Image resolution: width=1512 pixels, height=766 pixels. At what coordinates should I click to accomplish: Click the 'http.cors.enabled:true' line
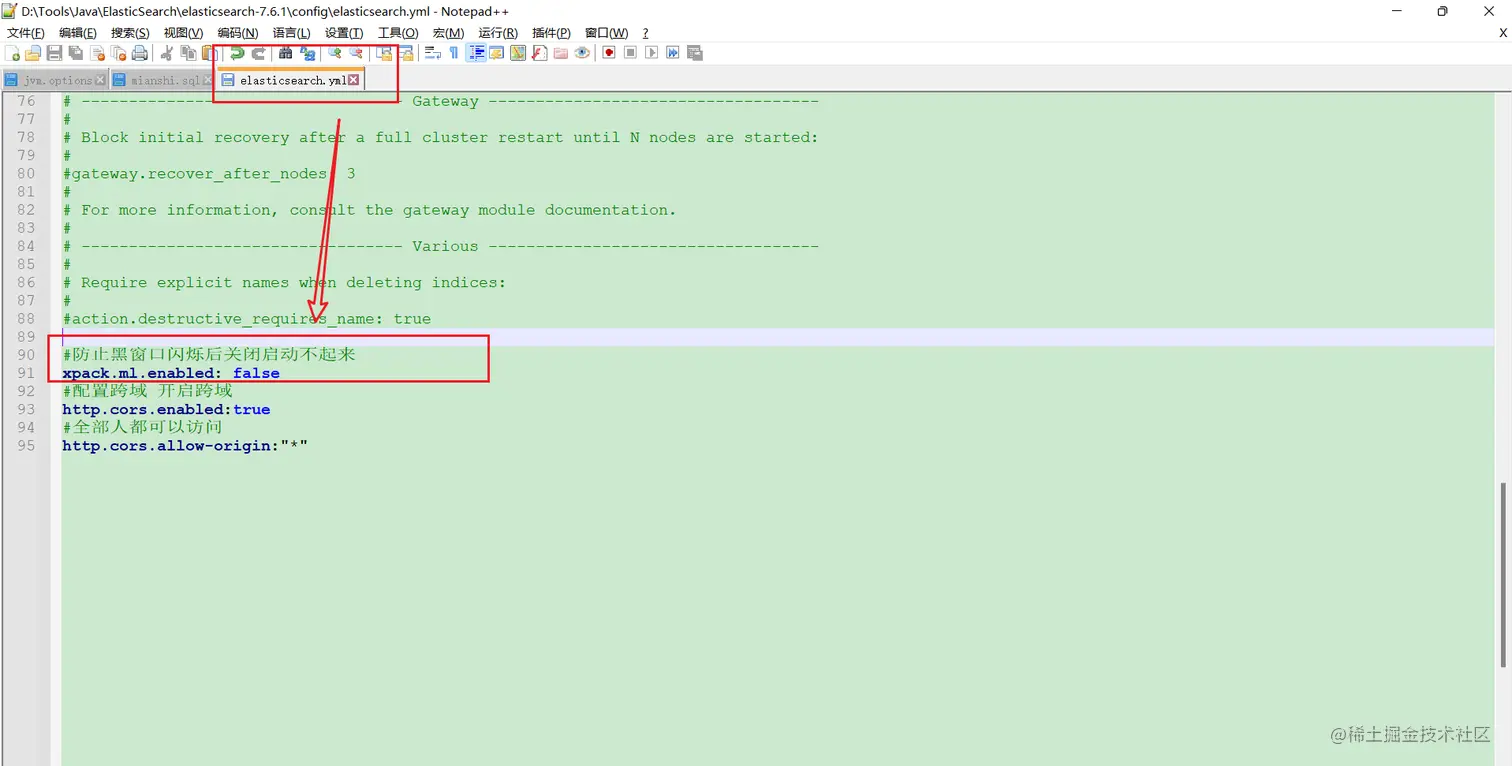[x=166, y=409]
